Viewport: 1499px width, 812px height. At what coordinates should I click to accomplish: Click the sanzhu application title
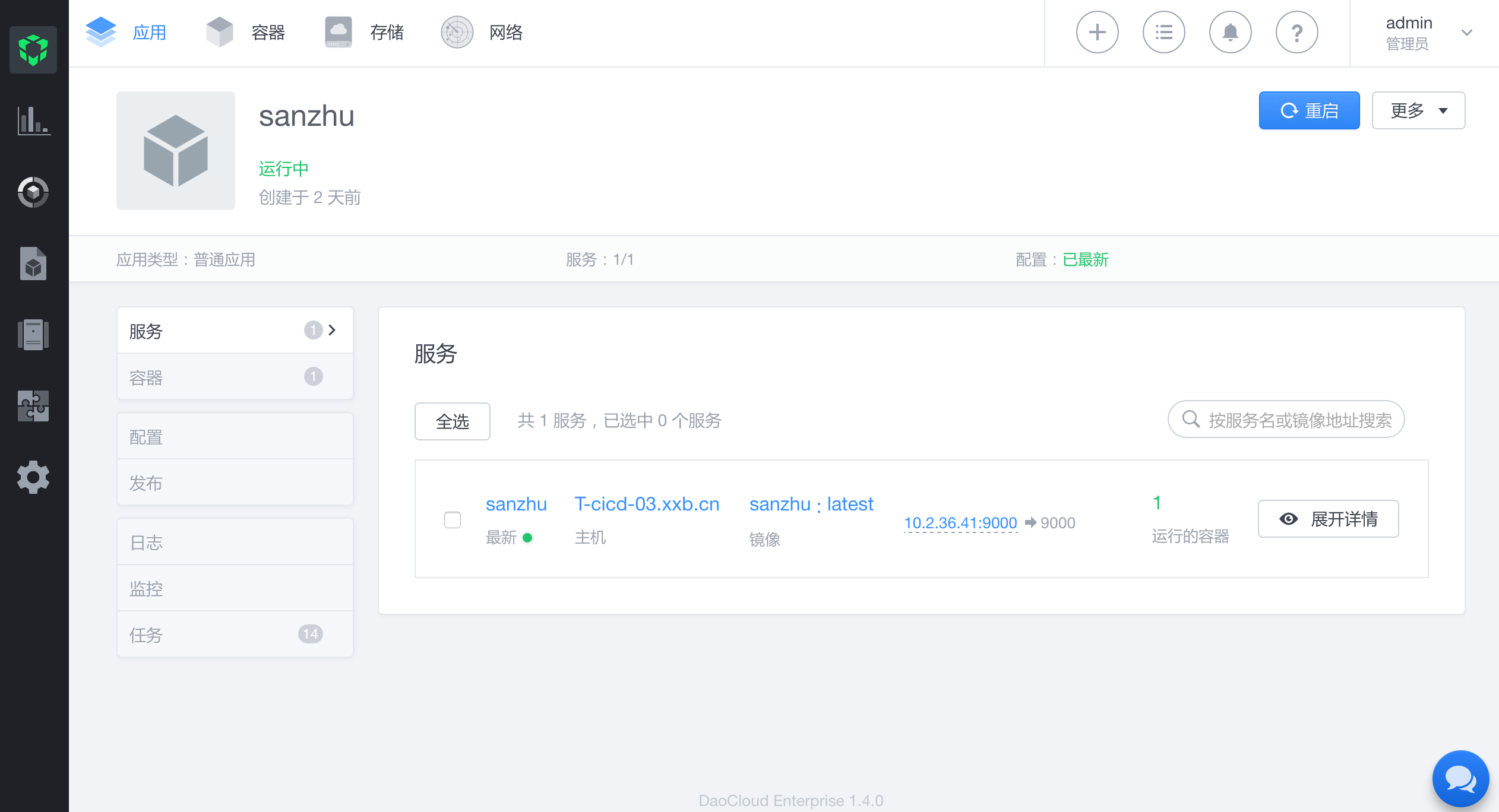(306, 116)
